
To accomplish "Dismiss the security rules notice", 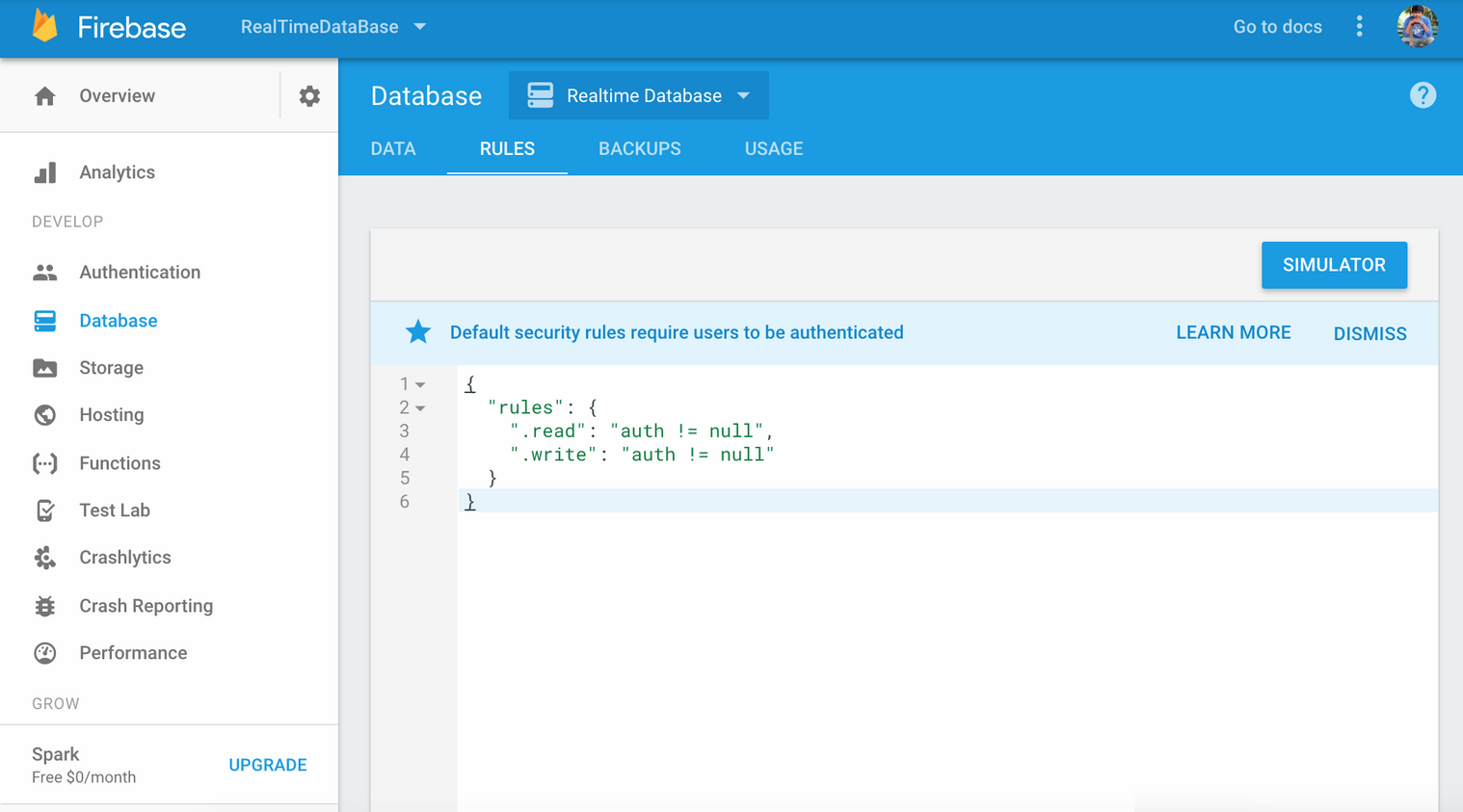I will [x=1370, y=332].
